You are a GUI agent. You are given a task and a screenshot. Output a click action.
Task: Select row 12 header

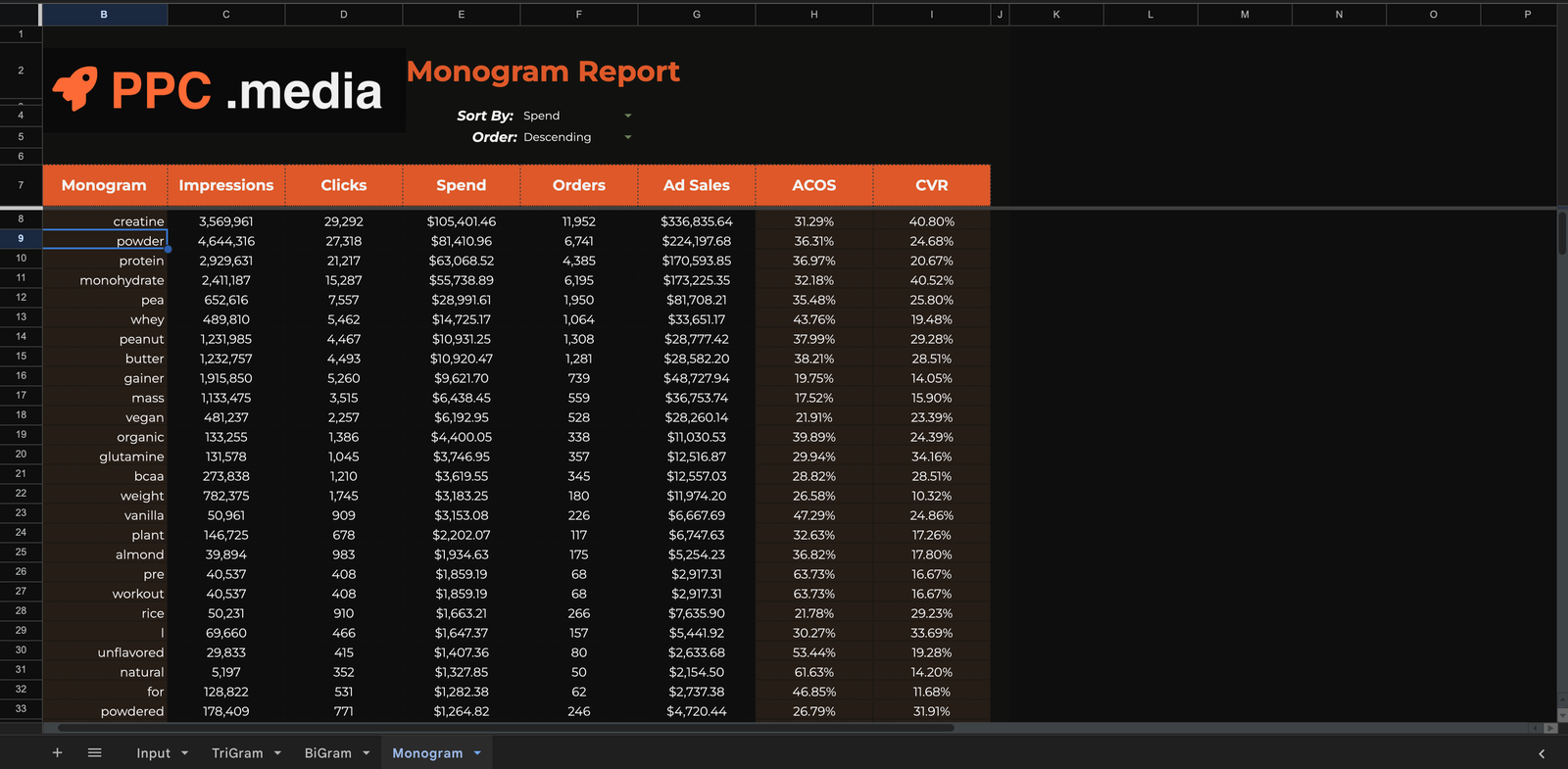[x=21, y=298]
